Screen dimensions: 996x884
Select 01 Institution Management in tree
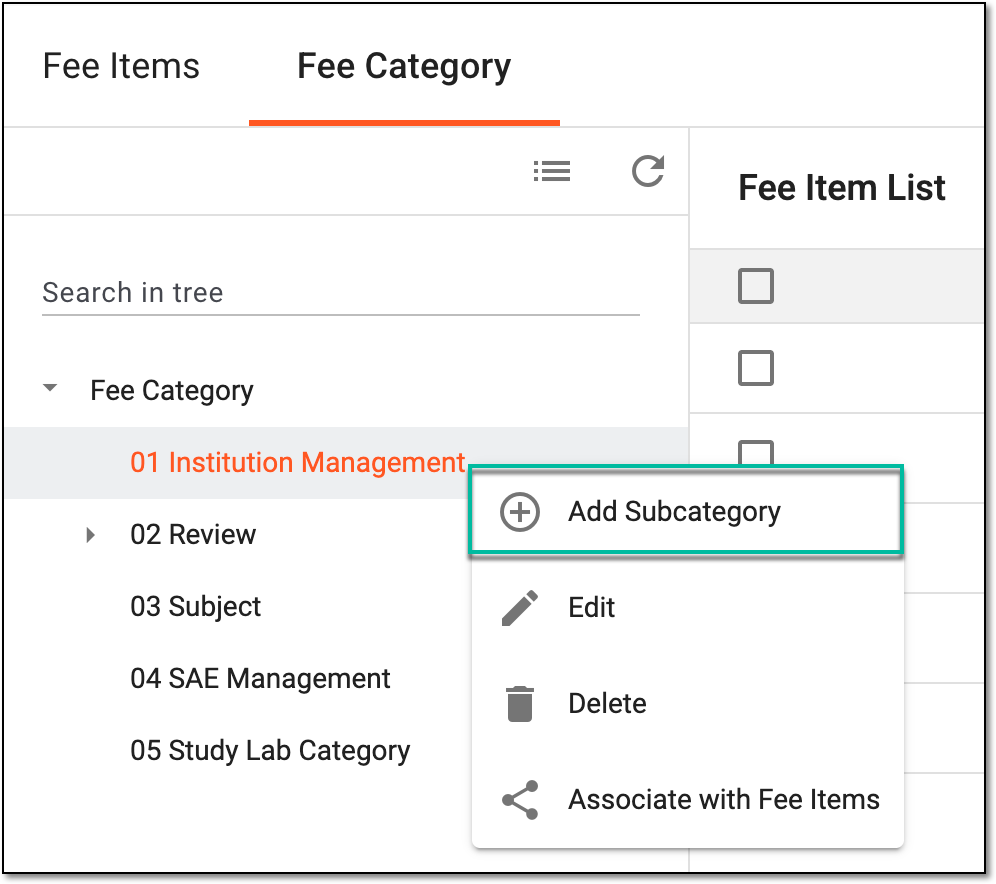pyautogui.click(x=298, y=462)
